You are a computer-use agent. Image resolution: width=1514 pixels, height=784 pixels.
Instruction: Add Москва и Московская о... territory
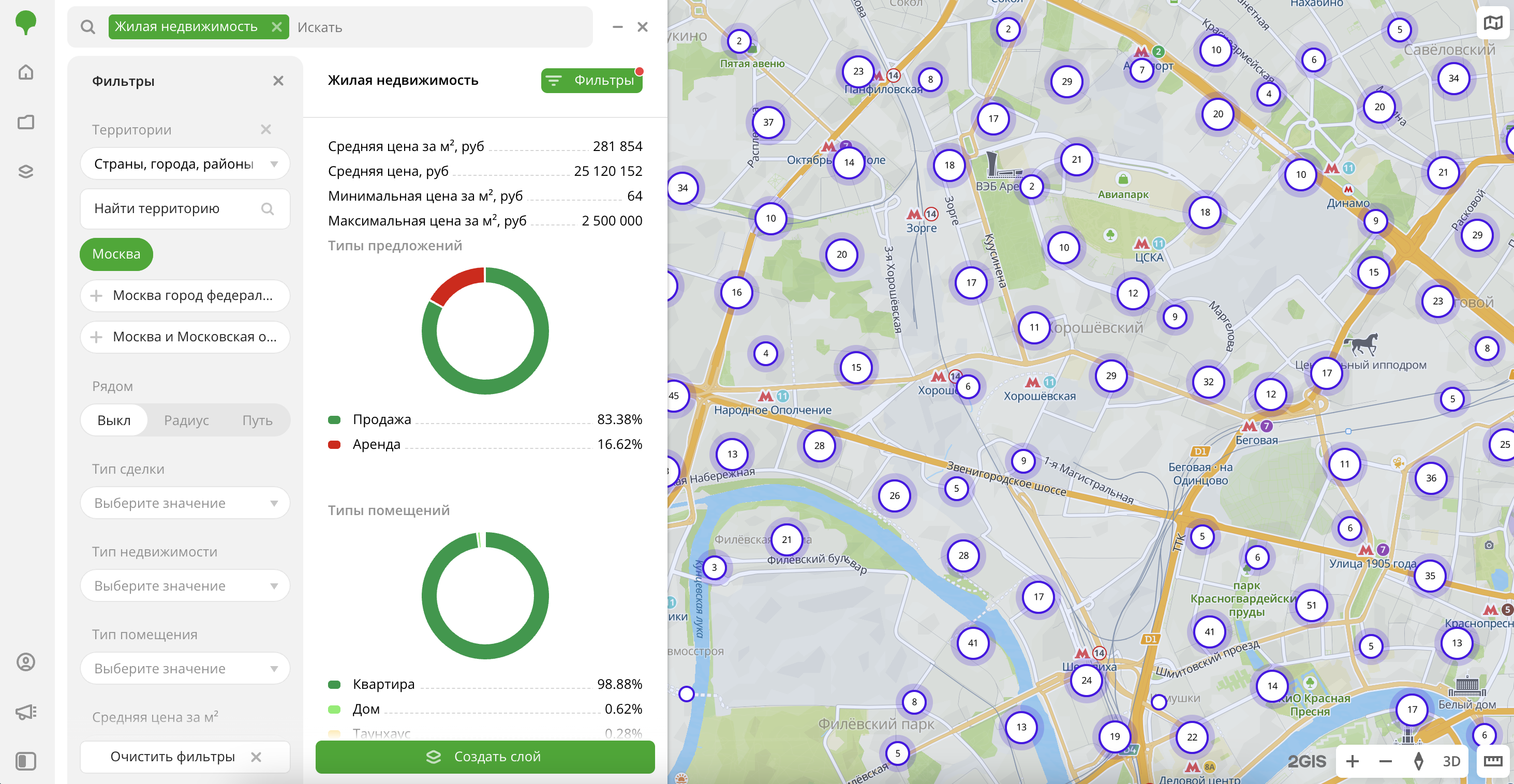[x=185, y=337]
